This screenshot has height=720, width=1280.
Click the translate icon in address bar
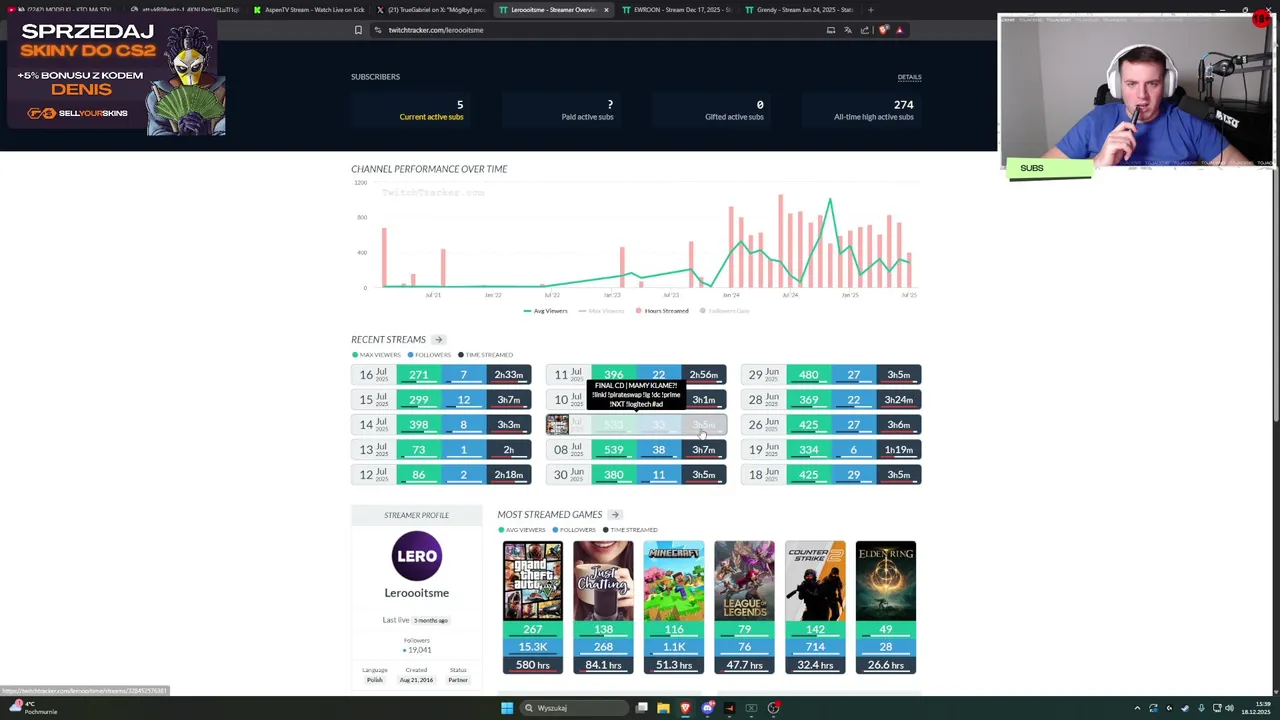point(848,30)
